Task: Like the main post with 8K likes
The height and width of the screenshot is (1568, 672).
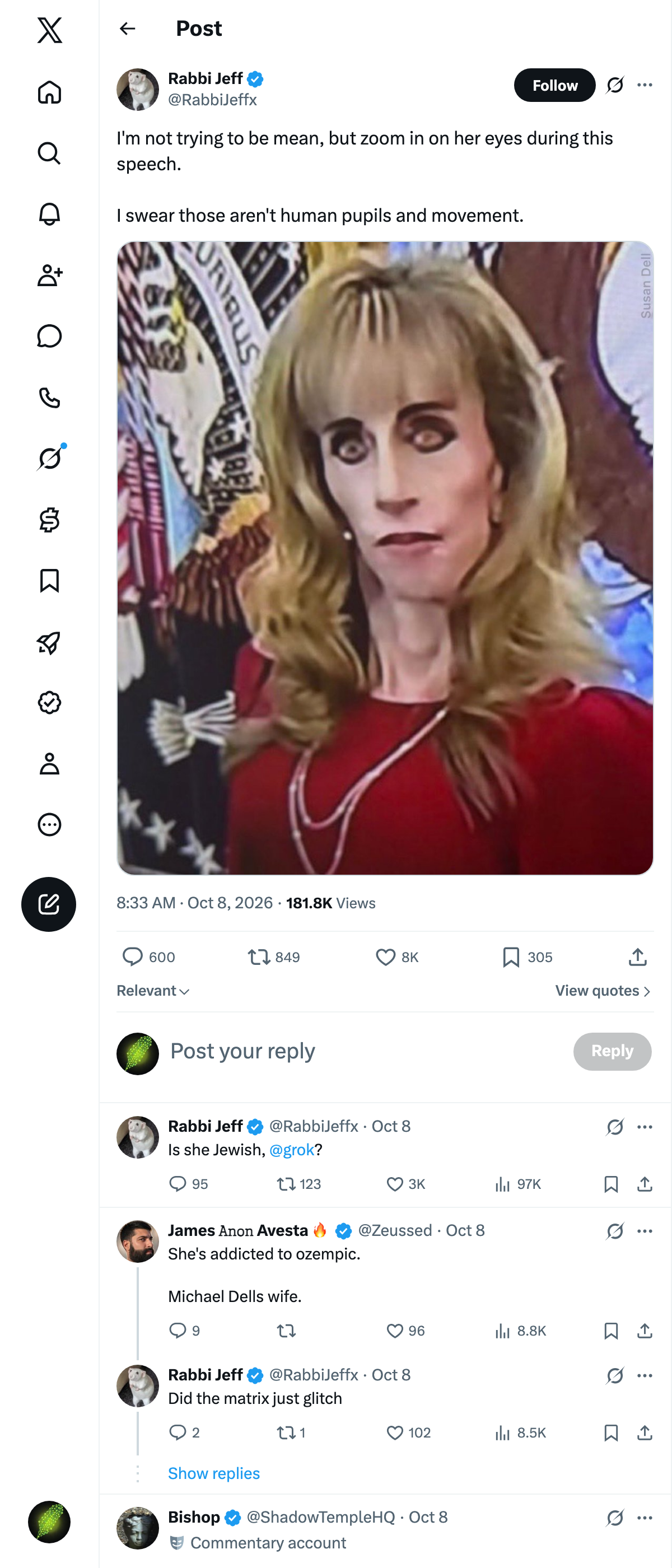Action: click(397, 957)
